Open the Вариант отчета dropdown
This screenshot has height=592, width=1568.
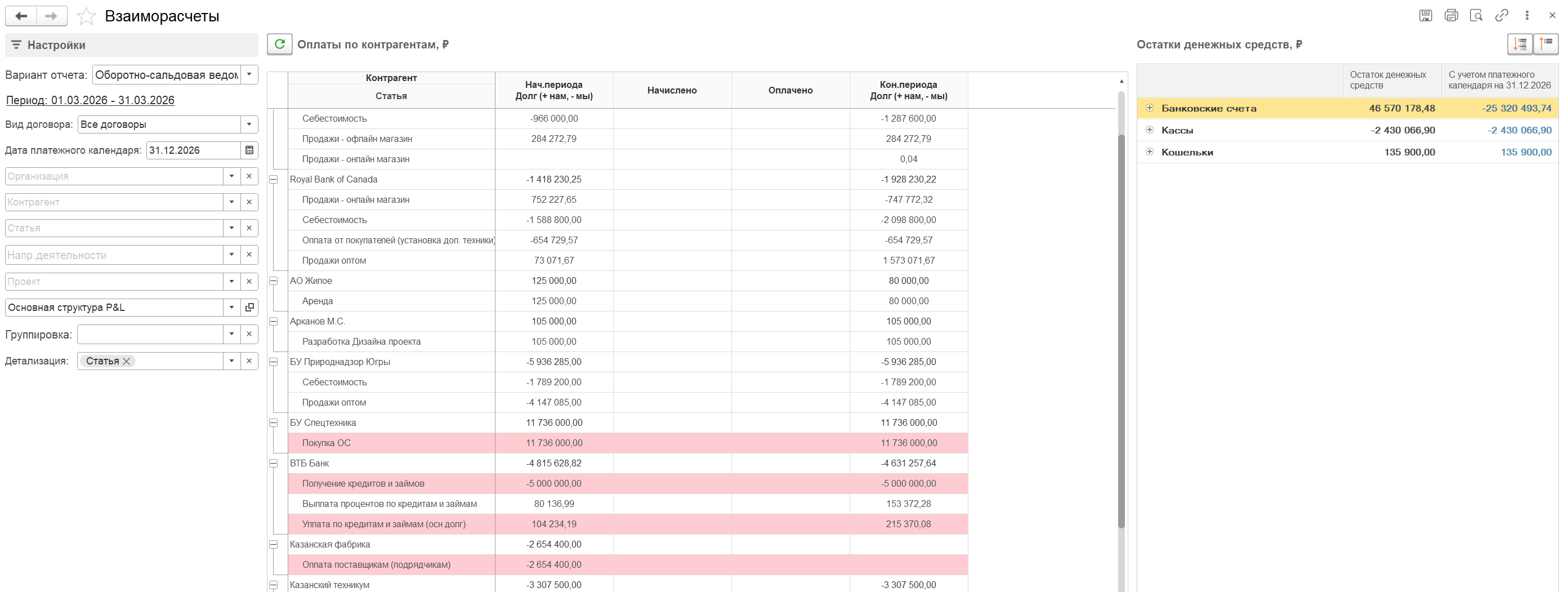pos(249,74)
